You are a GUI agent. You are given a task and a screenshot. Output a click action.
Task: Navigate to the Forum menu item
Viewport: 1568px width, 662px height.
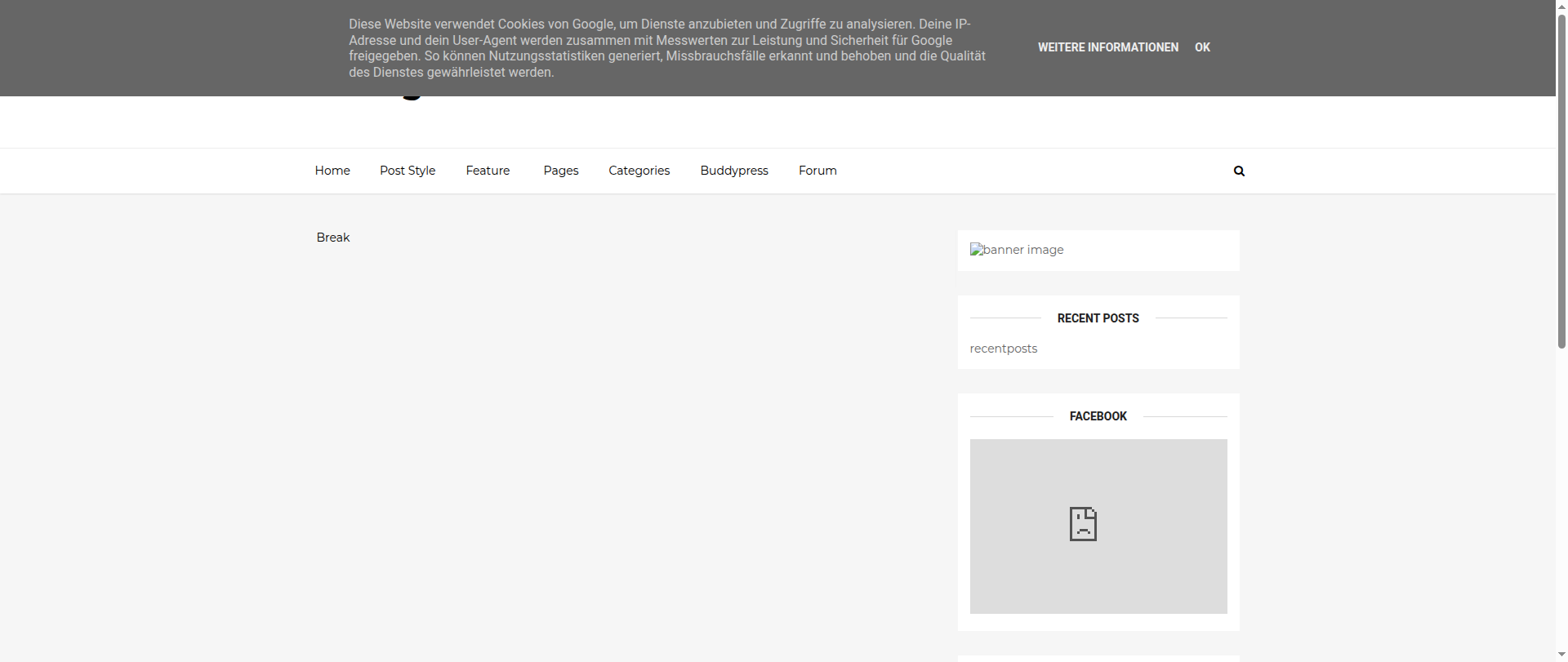coord(817,171)
